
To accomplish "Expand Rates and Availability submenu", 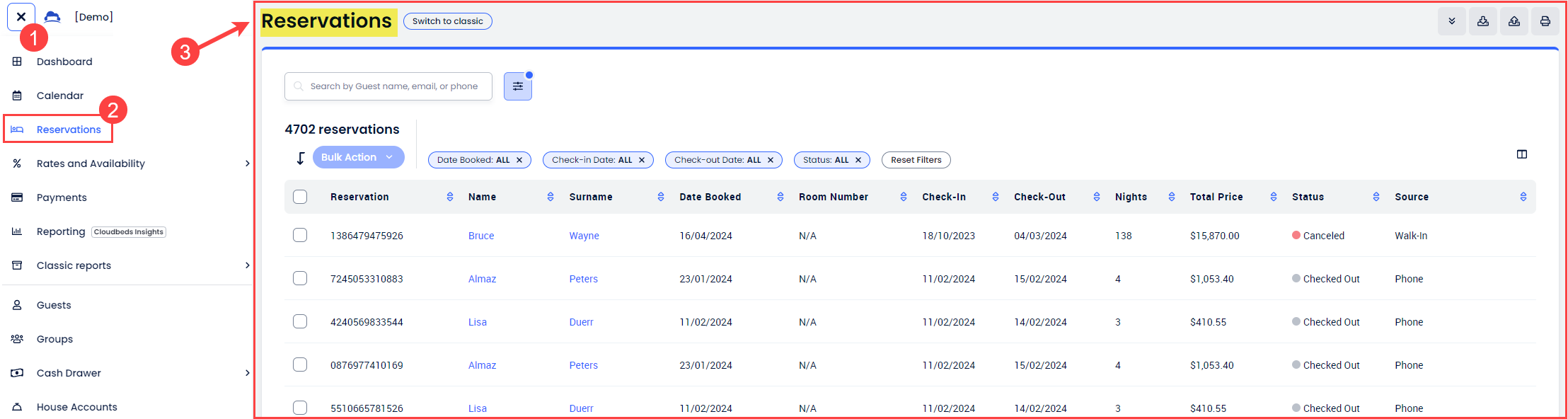I will tap(247, 163).
